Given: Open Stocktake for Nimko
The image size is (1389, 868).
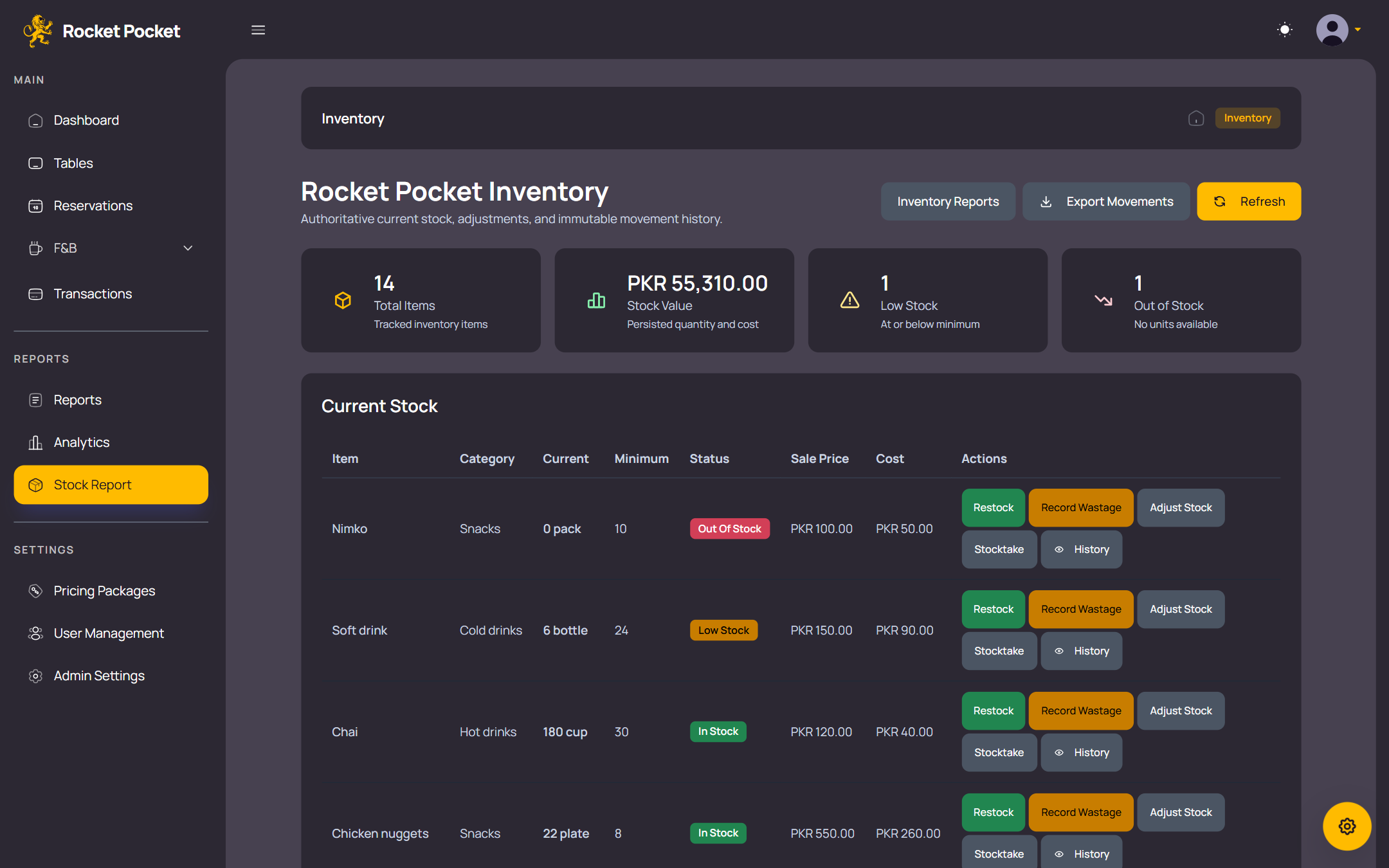Looking at the screenshot, I should (x=999, y=550).
